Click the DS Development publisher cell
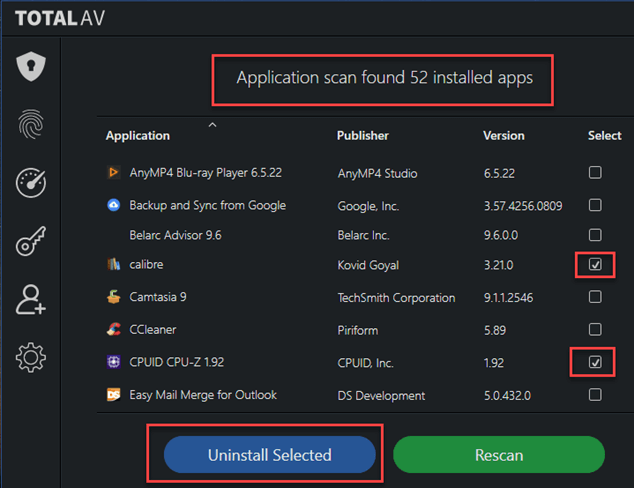634x488 pixels. [x=381, y=395]
